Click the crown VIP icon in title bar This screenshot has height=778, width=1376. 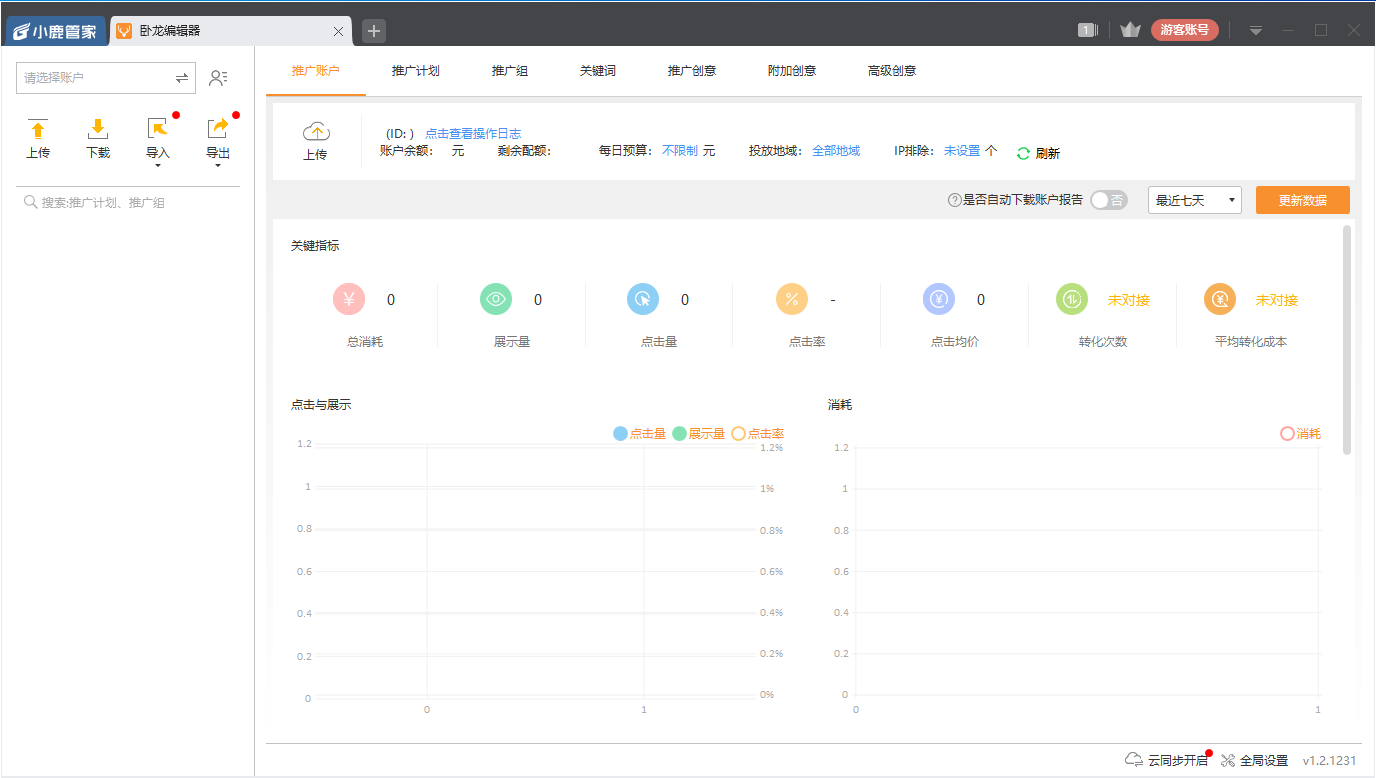click(x=1130, y=30)
